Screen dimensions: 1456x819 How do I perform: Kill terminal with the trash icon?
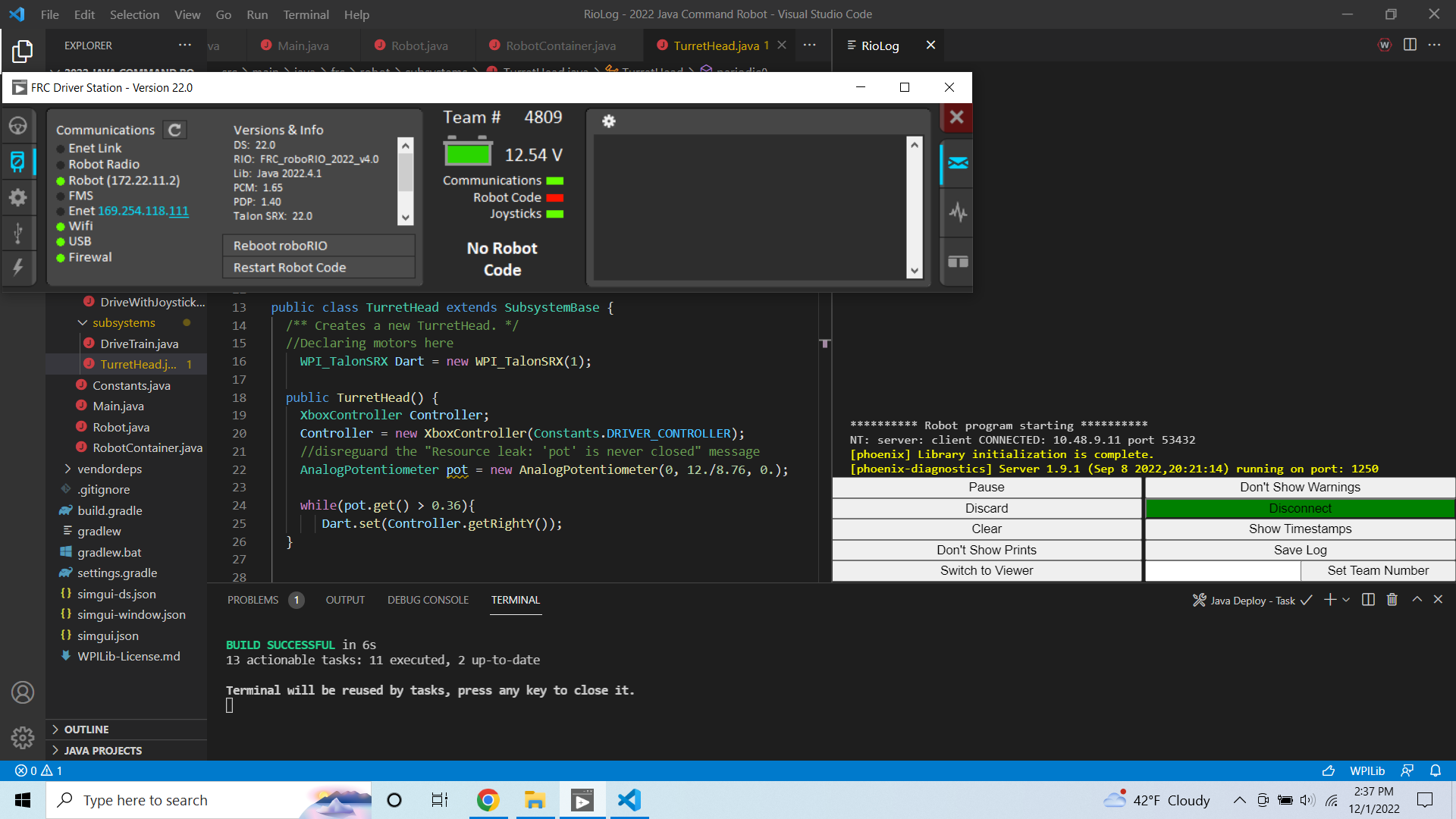(x=1392, y=600)
